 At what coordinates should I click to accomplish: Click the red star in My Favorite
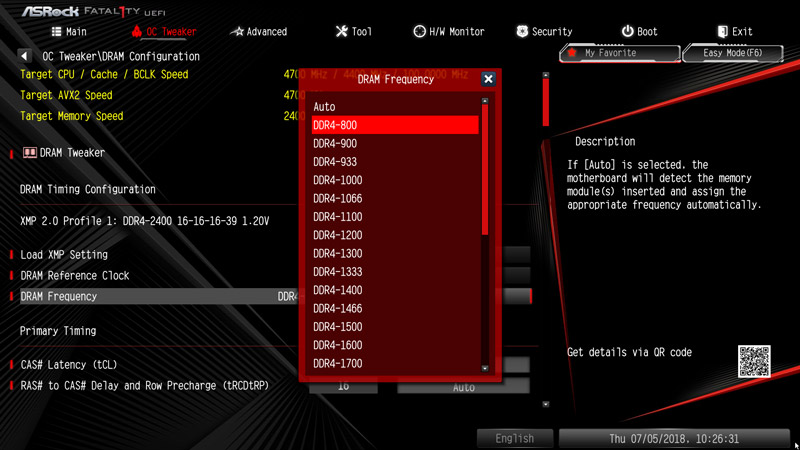point(572,53)
